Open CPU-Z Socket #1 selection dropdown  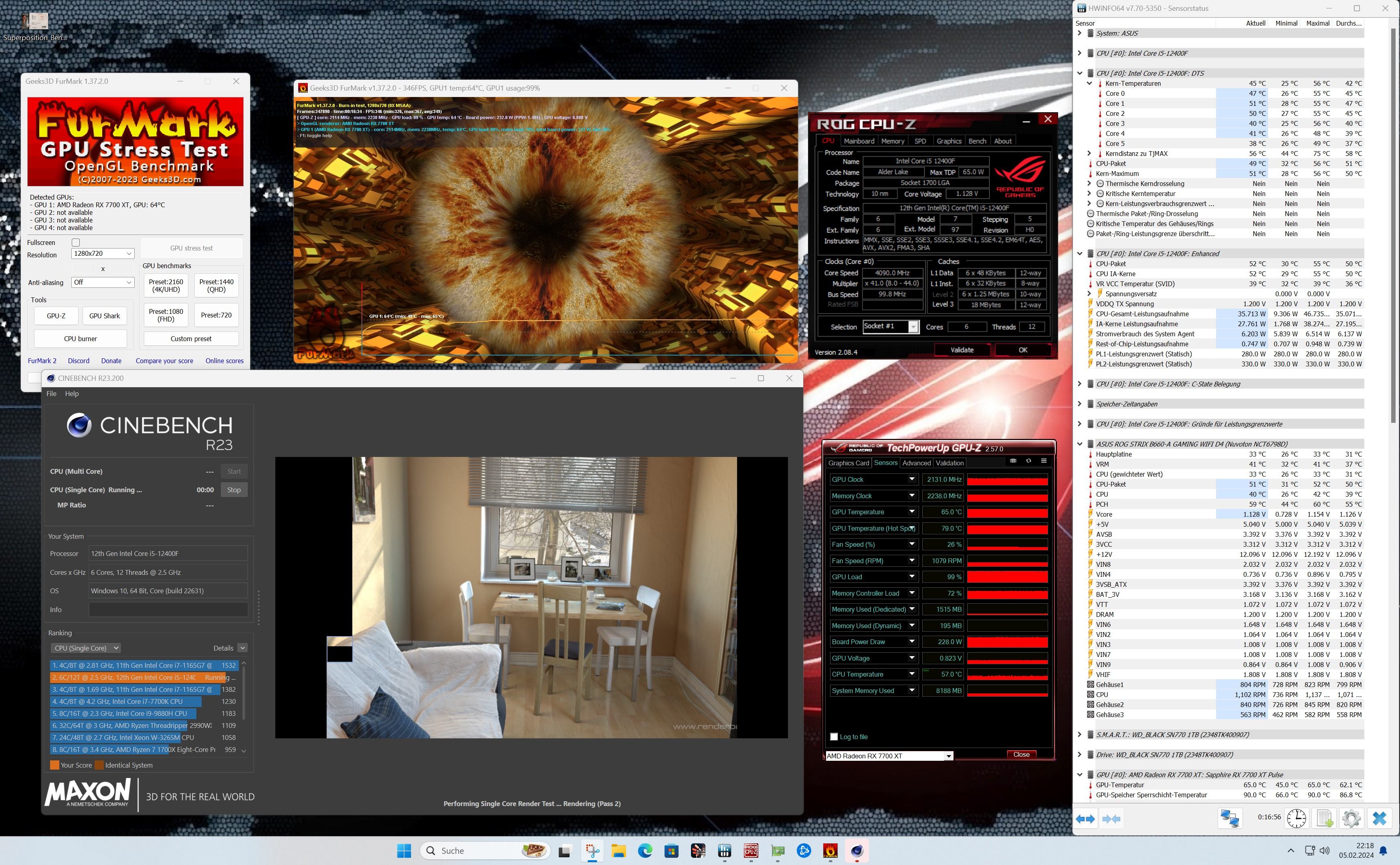tap(891, 327)
